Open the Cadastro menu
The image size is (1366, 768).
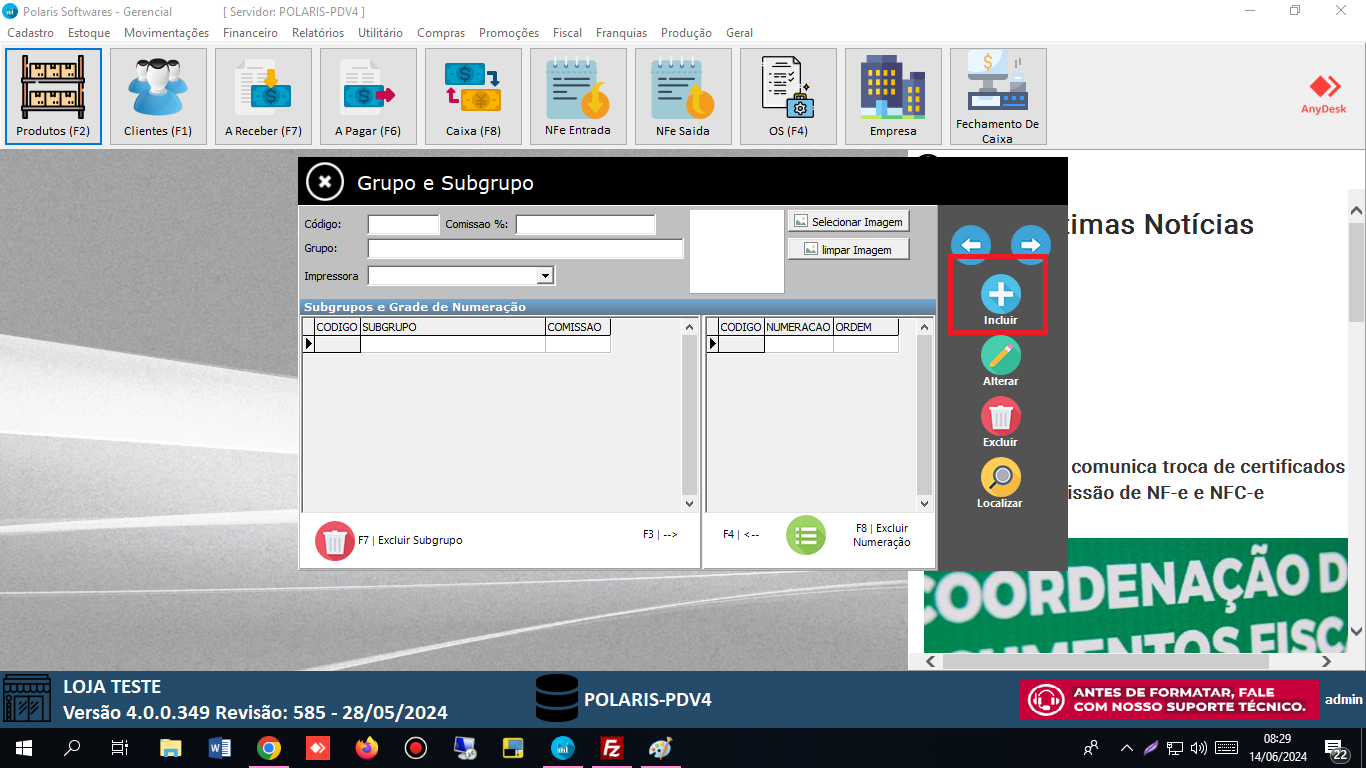[x=30, y=33]
